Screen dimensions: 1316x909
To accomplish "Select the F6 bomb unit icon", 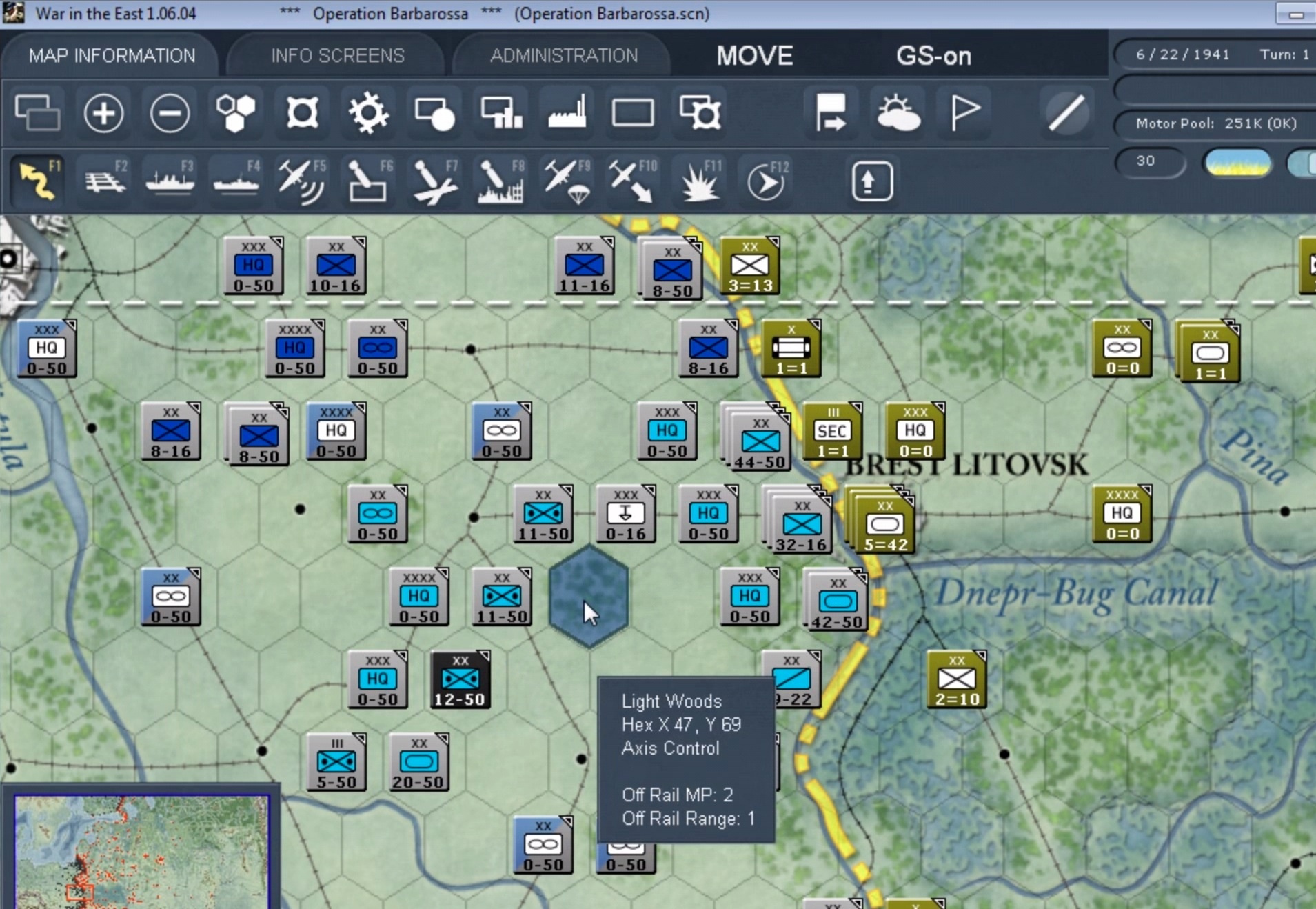I will (370, 181).
